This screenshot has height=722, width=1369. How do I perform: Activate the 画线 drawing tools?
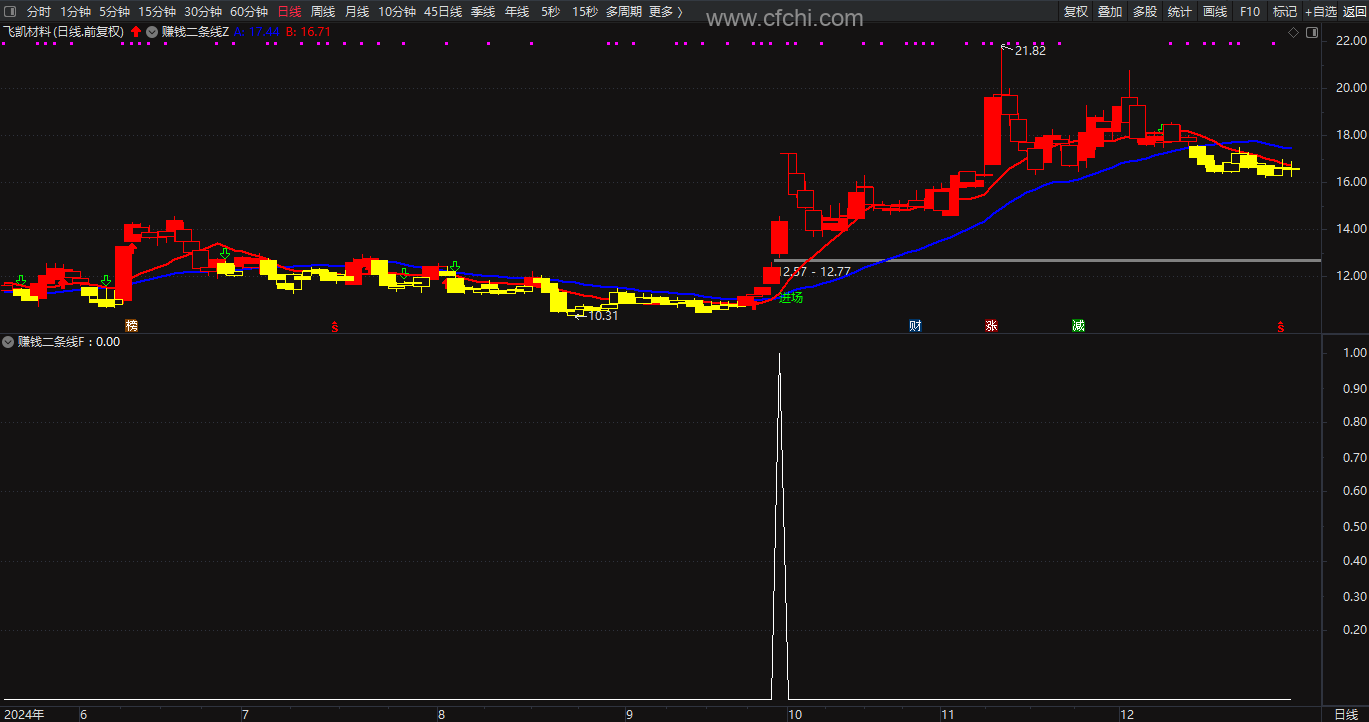point(1214,12)
